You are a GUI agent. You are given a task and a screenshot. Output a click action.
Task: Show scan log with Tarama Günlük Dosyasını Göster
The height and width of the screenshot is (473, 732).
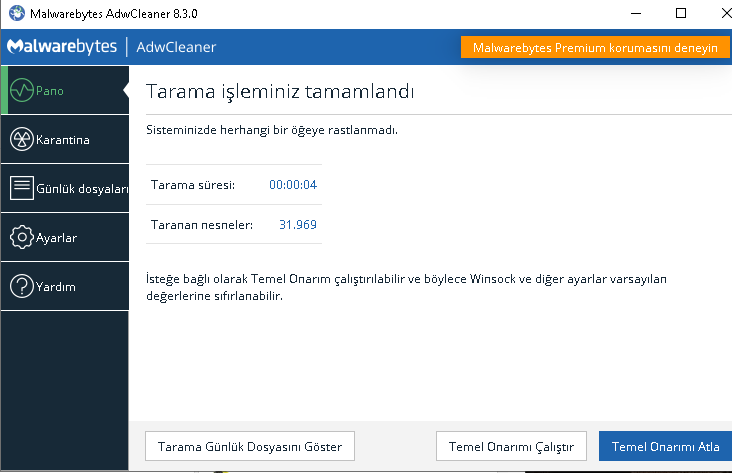point(250,446)
